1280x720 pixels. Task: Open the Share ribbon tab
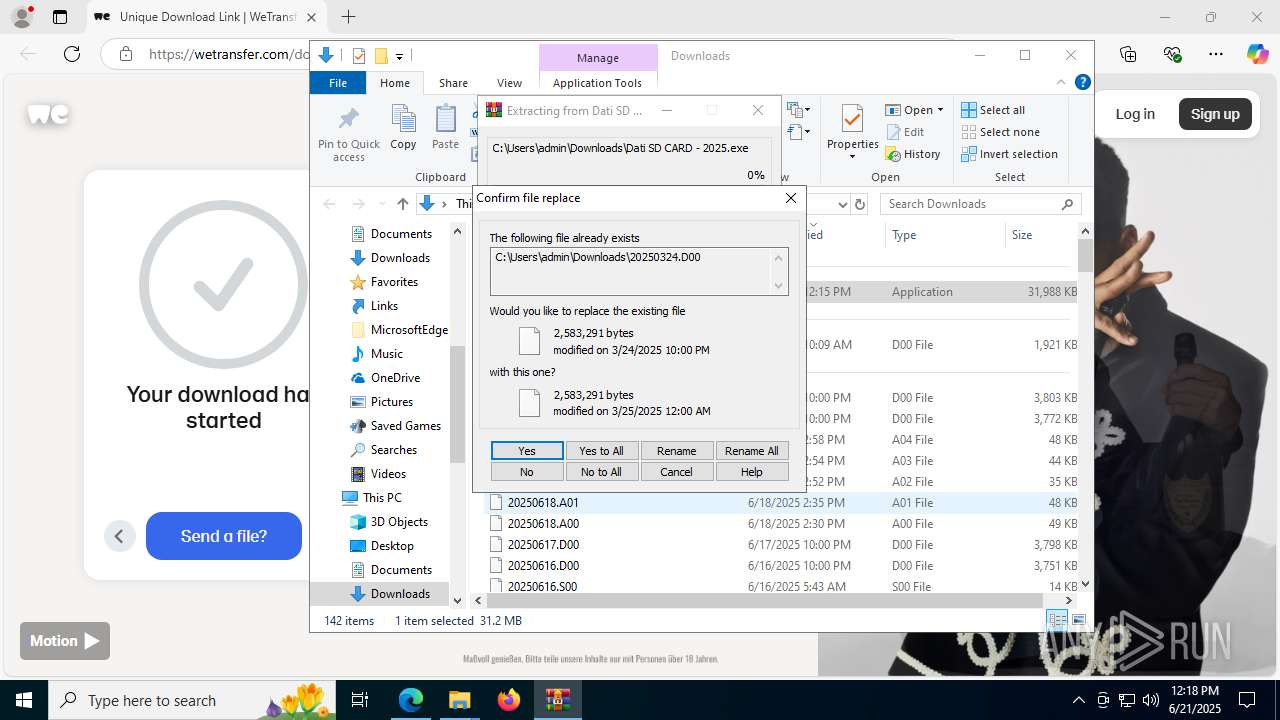point(453,83)
